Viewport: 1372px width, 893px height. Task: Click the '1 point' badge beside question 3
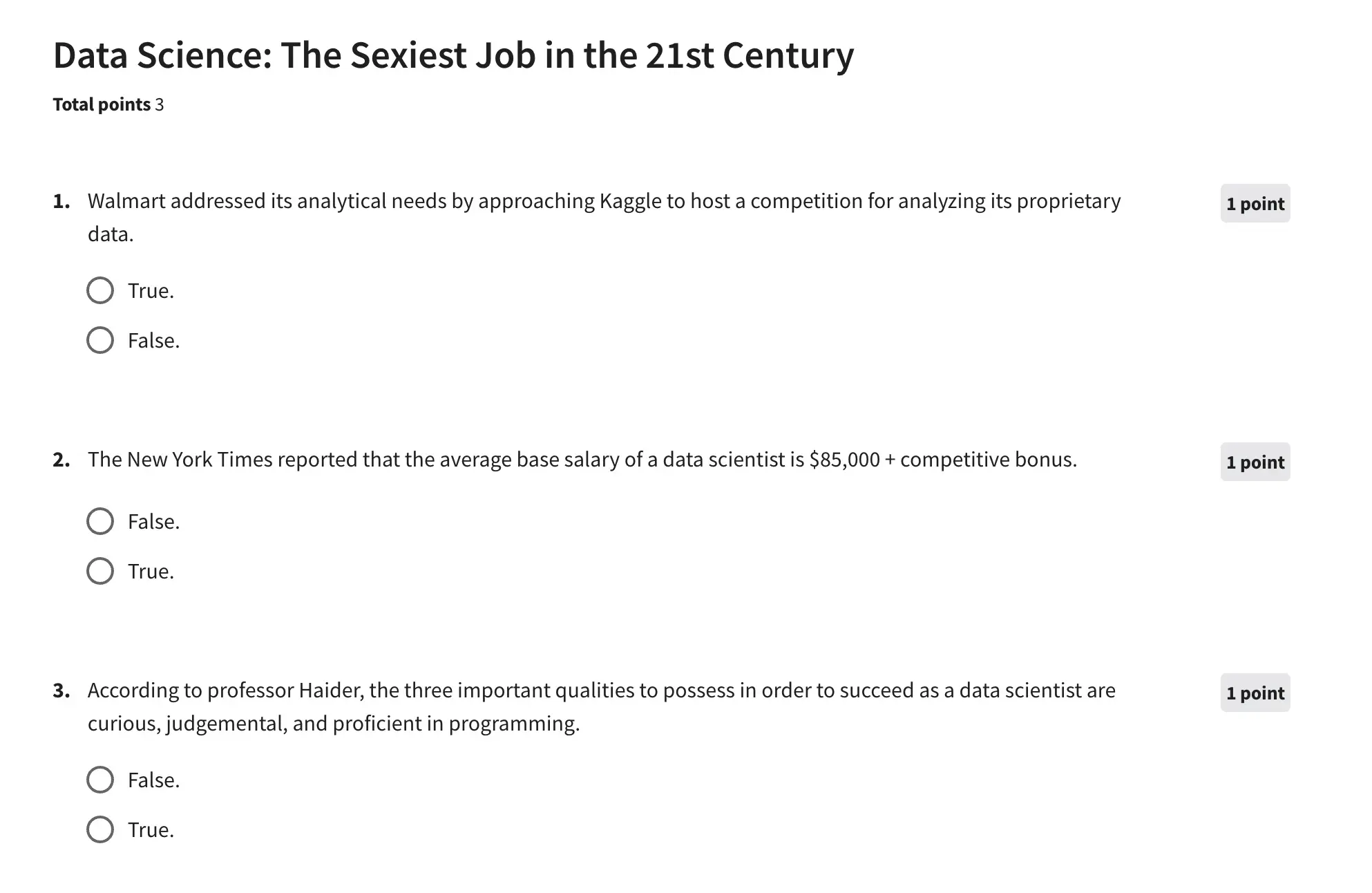(1255, 693)
